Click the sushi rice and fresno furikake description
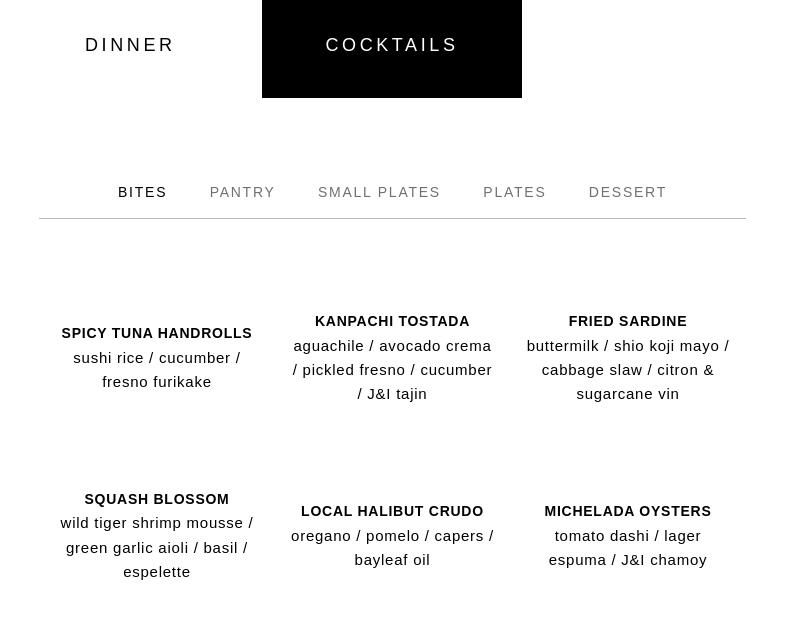 click(x=157, y=369)
